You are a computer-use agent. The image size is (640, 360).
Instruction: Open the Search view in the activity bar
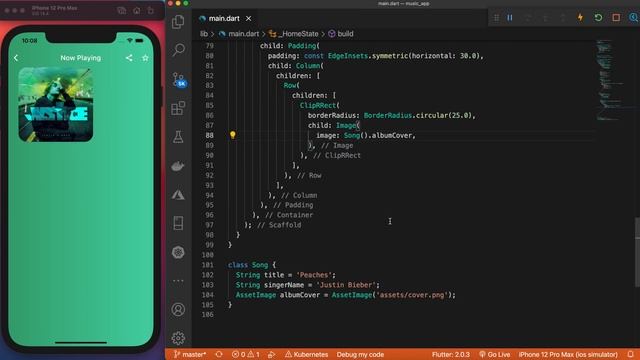click(178, 50)
